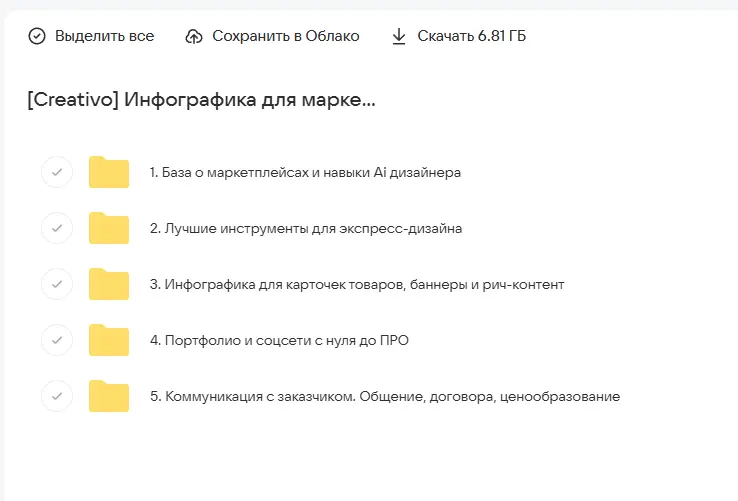The image size is (738, 501).
Task: Click the [Creativo] Инфографика title heading
Action: coord(202,100)
